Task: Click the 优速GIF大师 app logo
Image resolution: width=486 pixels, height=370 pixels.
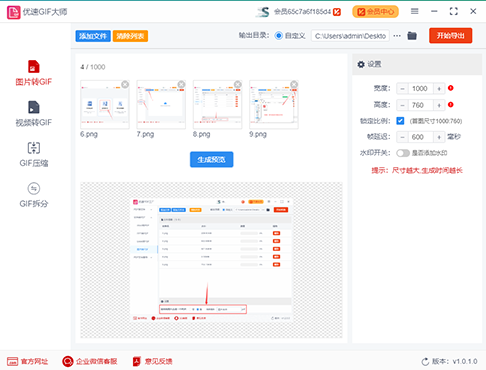Action: 14,12
